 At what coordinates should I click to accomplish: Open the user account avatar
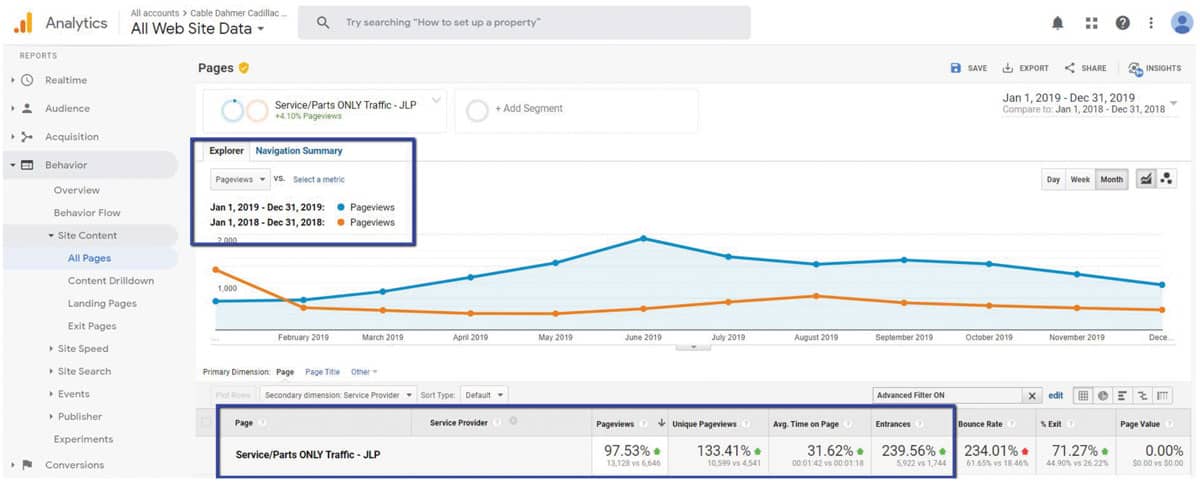tap(1181, 22)
